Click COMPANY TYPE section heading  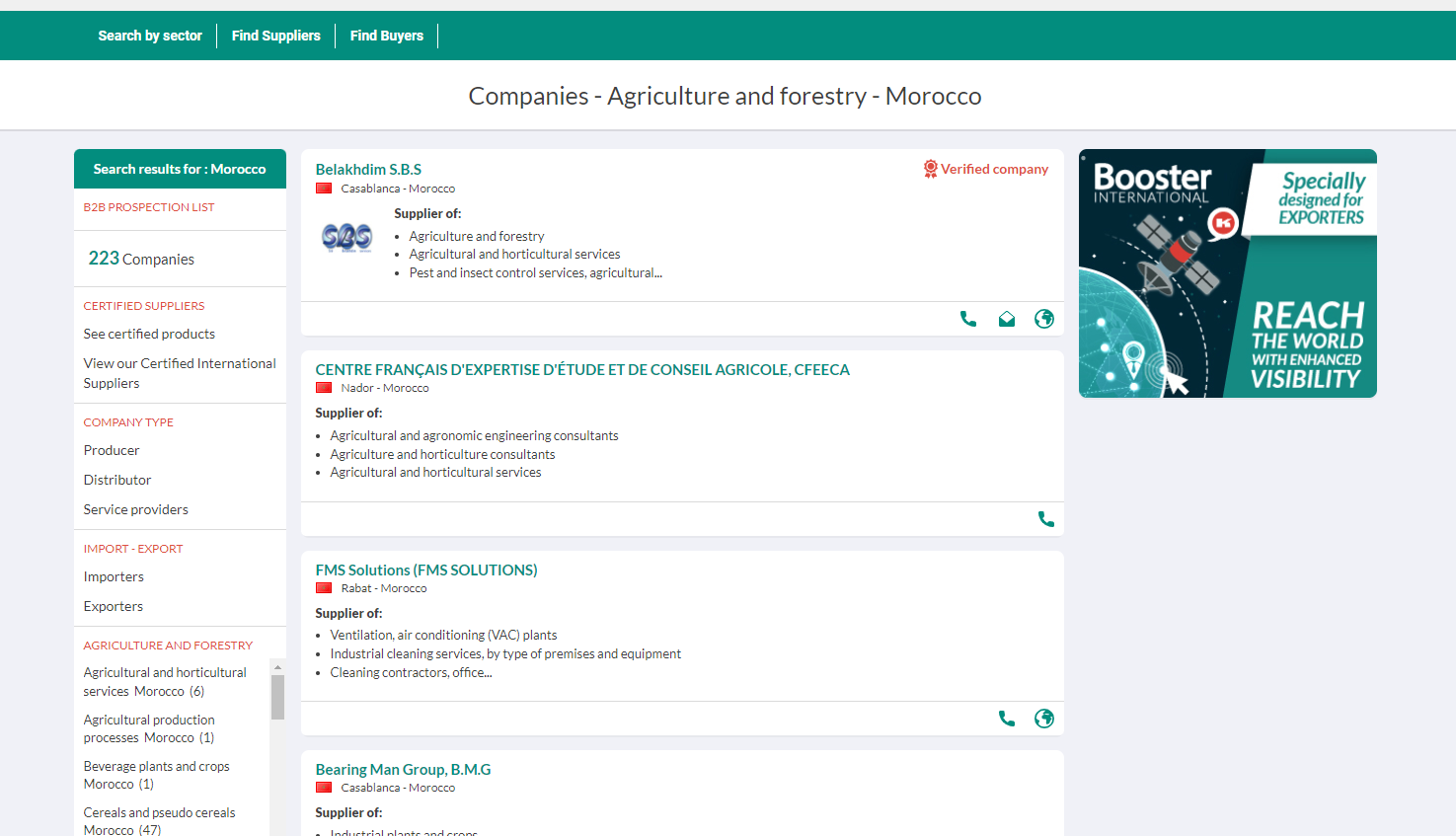point(128,422)
